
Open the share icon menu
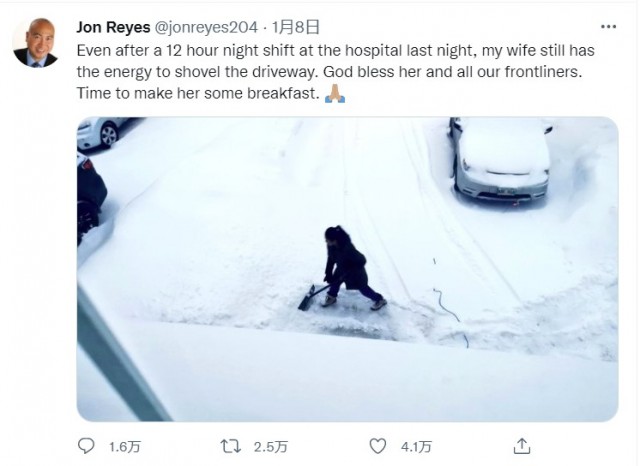522,445
